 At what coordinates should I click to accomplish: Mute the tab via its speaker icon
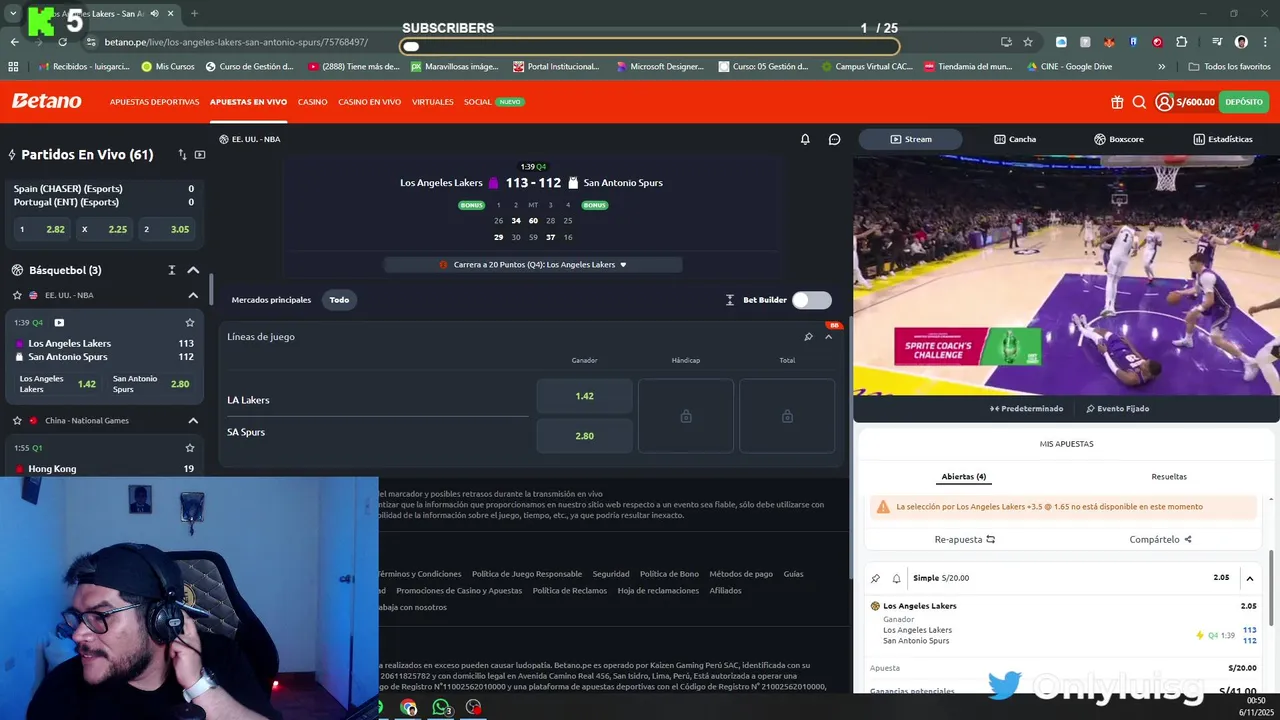coord(155,14)
